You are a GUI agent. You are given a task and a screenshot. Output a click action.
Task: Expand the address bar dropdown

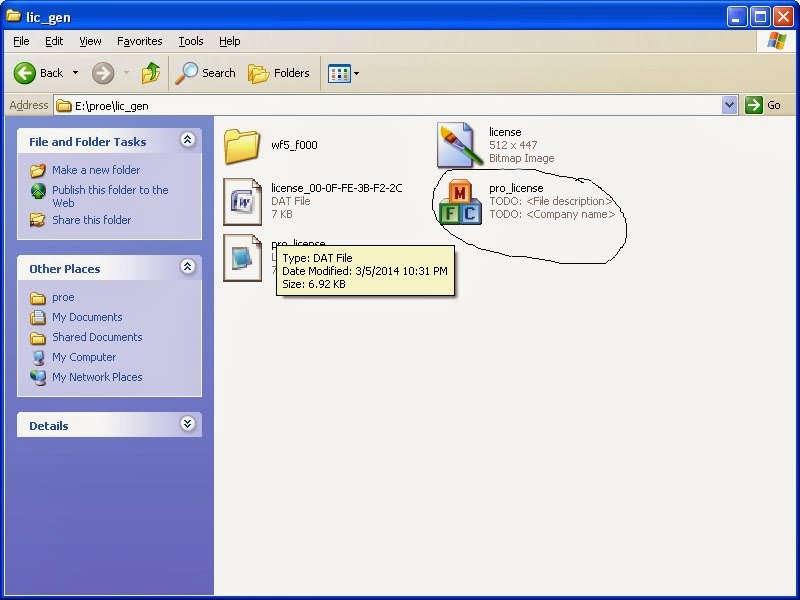click(730, 106)
